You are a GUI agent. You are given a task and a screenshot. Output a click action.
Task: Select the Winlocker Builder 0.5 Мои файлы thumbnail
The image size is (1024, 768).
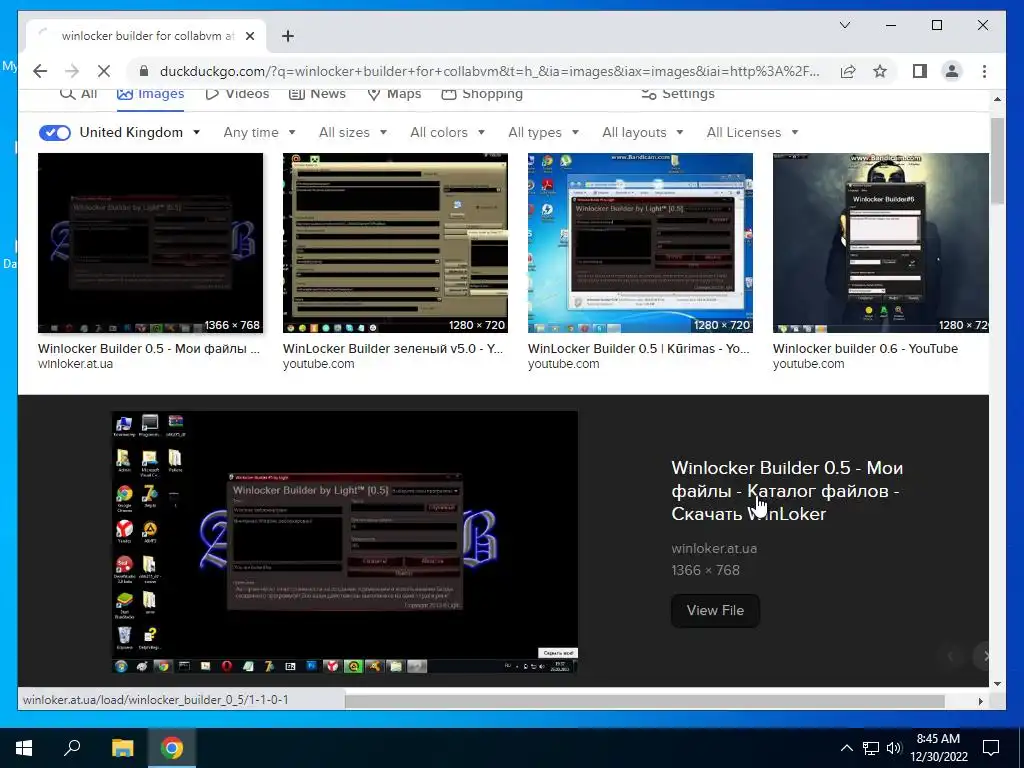[x=150, y=243]
